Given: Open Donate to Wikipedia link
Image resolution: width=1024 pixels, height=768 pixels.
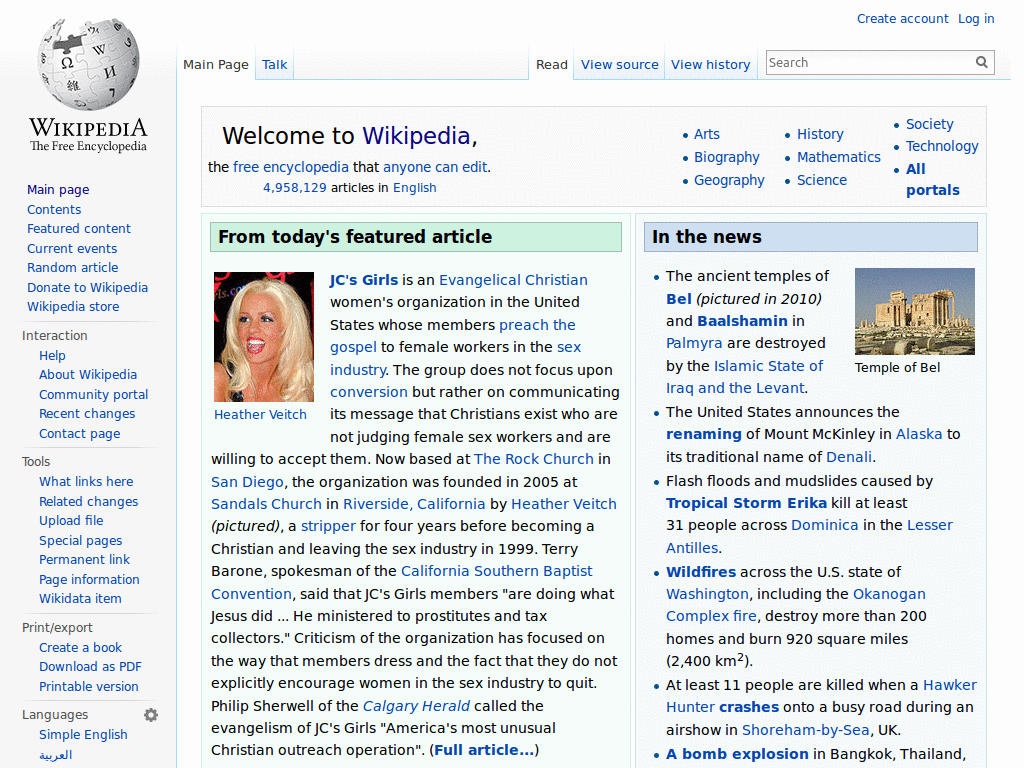Looking at the screenshot, I should (x=88, y=287).
